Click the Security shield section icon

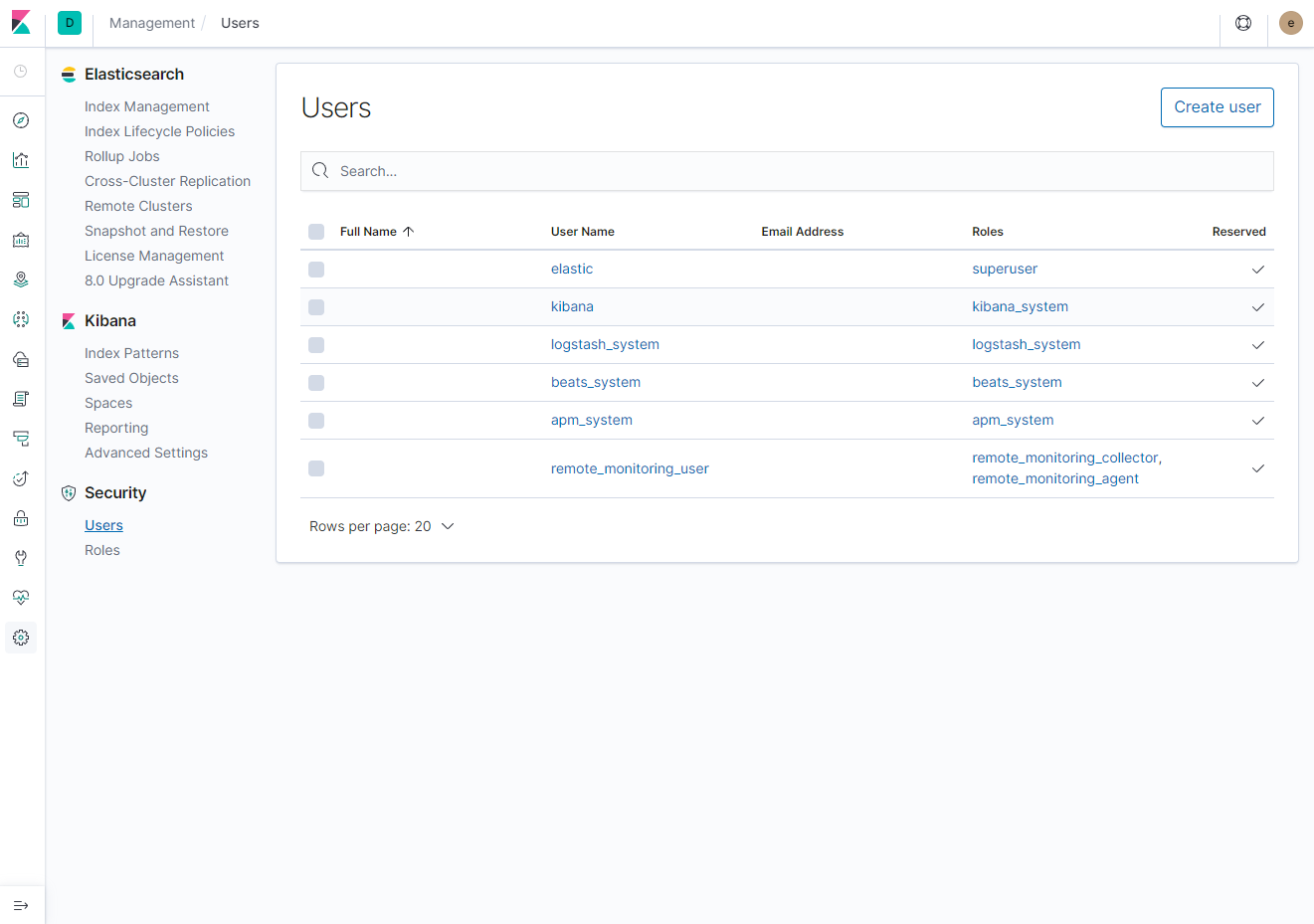point(69,493)
